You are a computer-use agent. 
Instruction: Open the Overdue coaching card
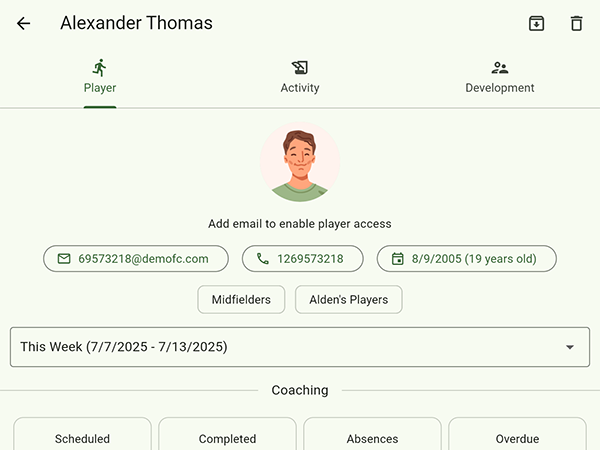[x=517, y=437]
